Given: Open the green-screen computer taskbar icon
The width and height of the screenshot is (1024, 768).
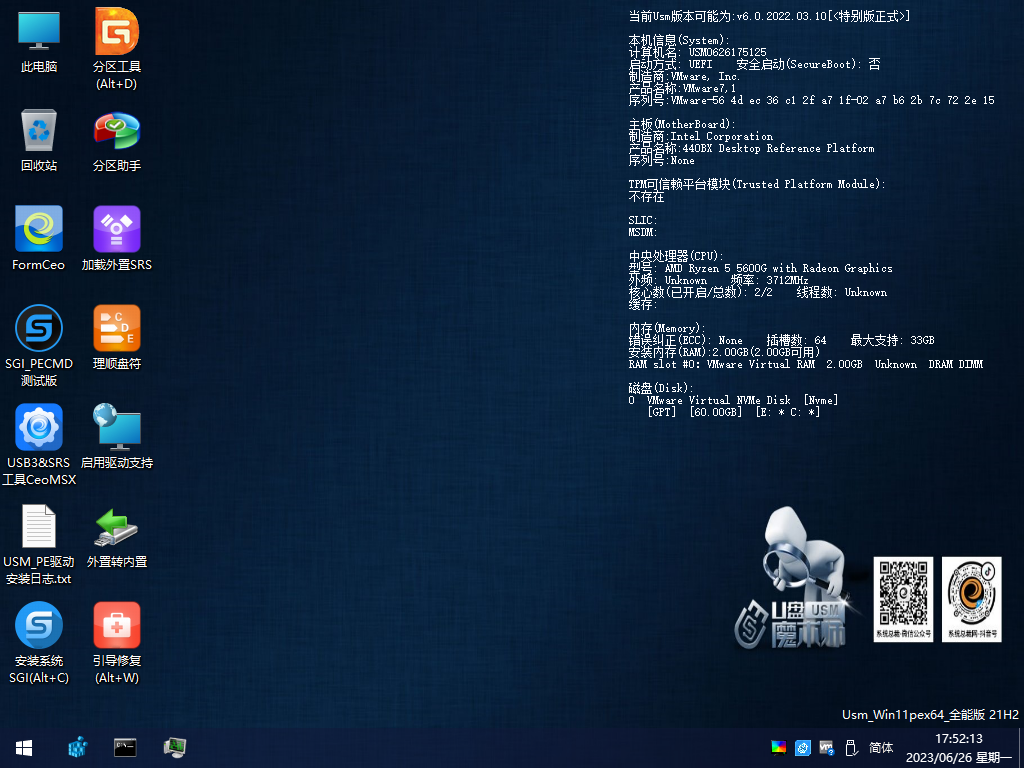Looking at the screenshot, I should point(174,748).
